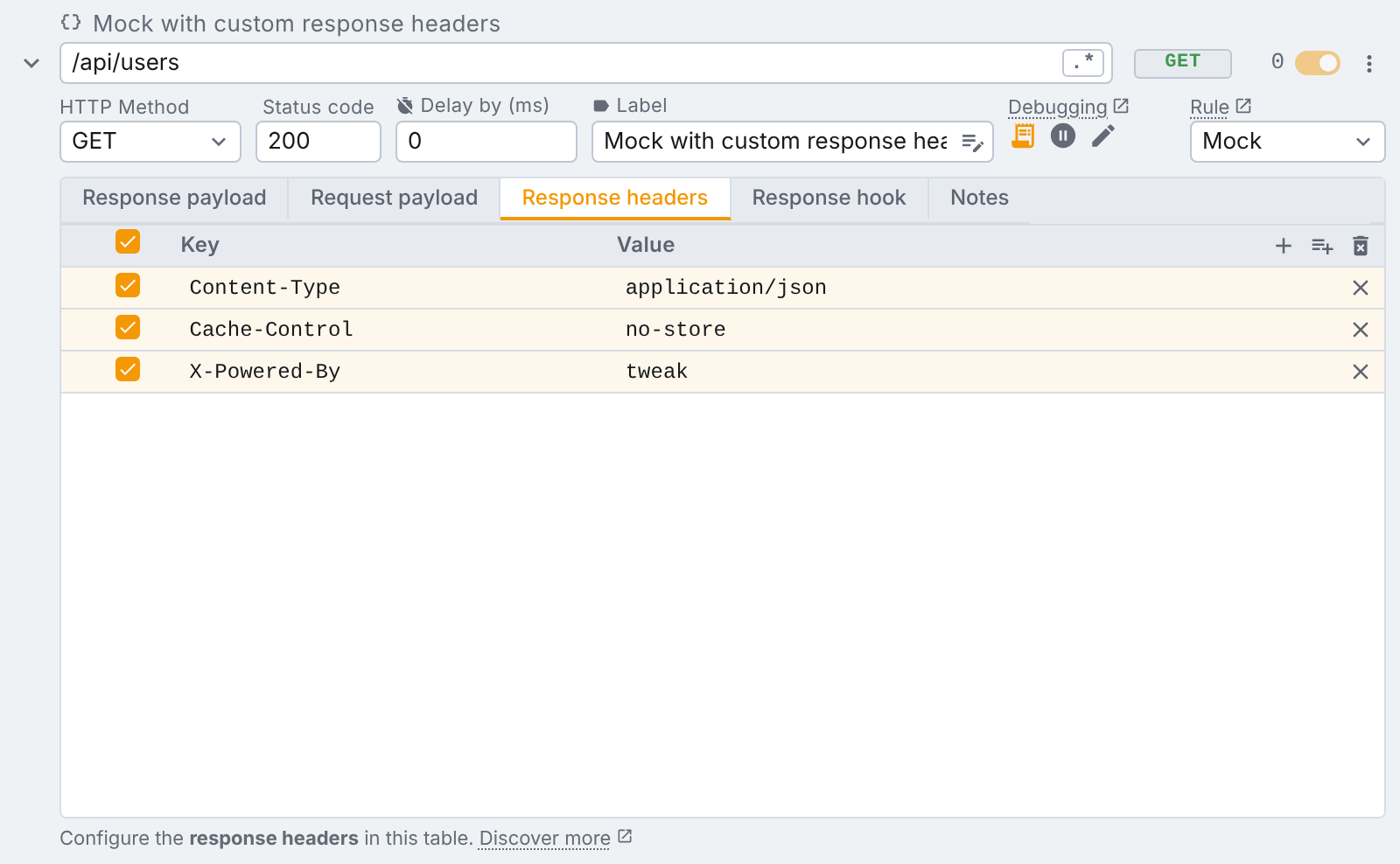Click the bulk add headers list icon
Image resolution: width=1400 pixels, height=864 pixels.
pos(1322,246)
